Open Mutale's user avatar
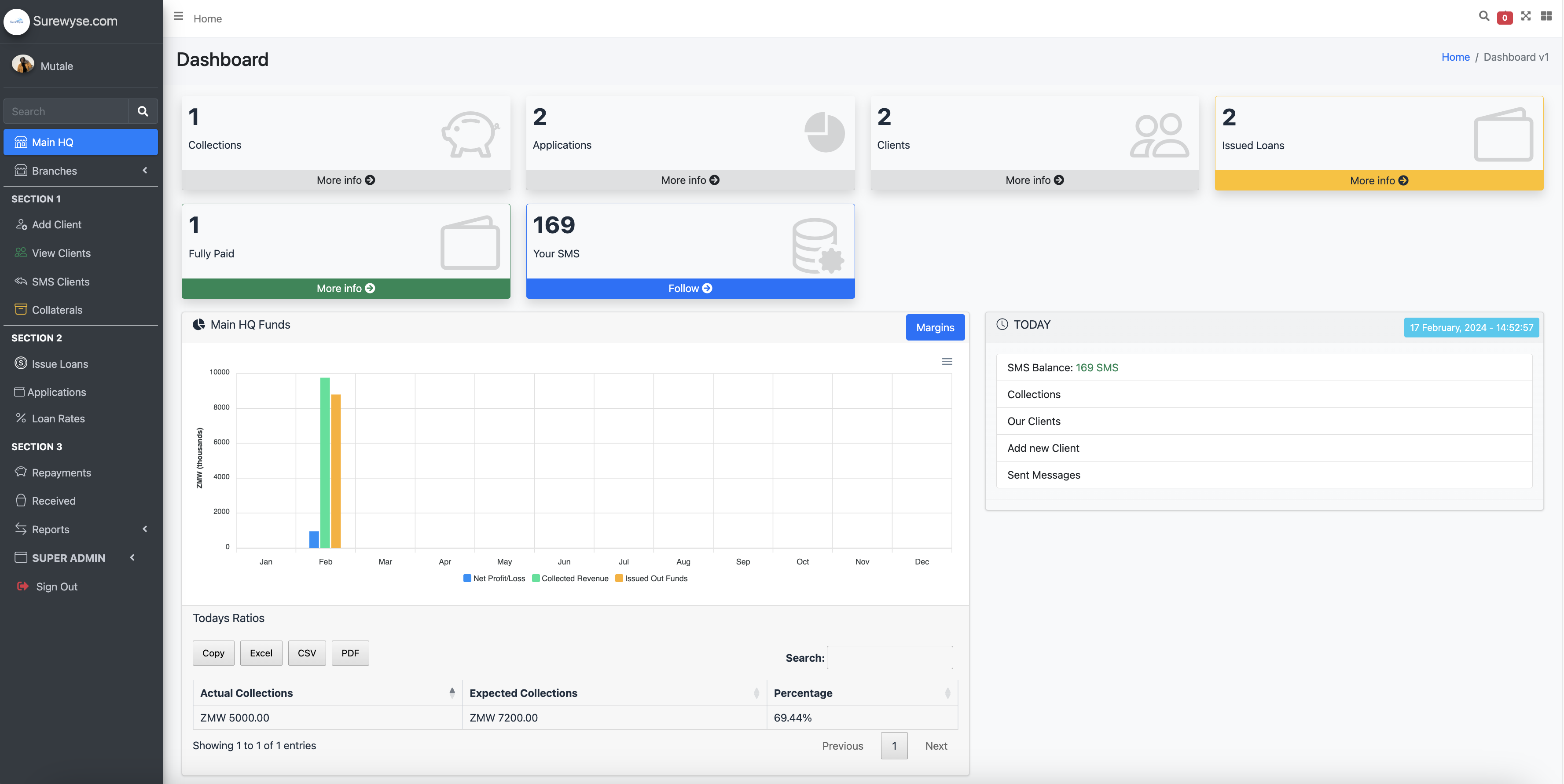Image resolution: width=1564 pixels, height=784 pixels. coord(23,65)
